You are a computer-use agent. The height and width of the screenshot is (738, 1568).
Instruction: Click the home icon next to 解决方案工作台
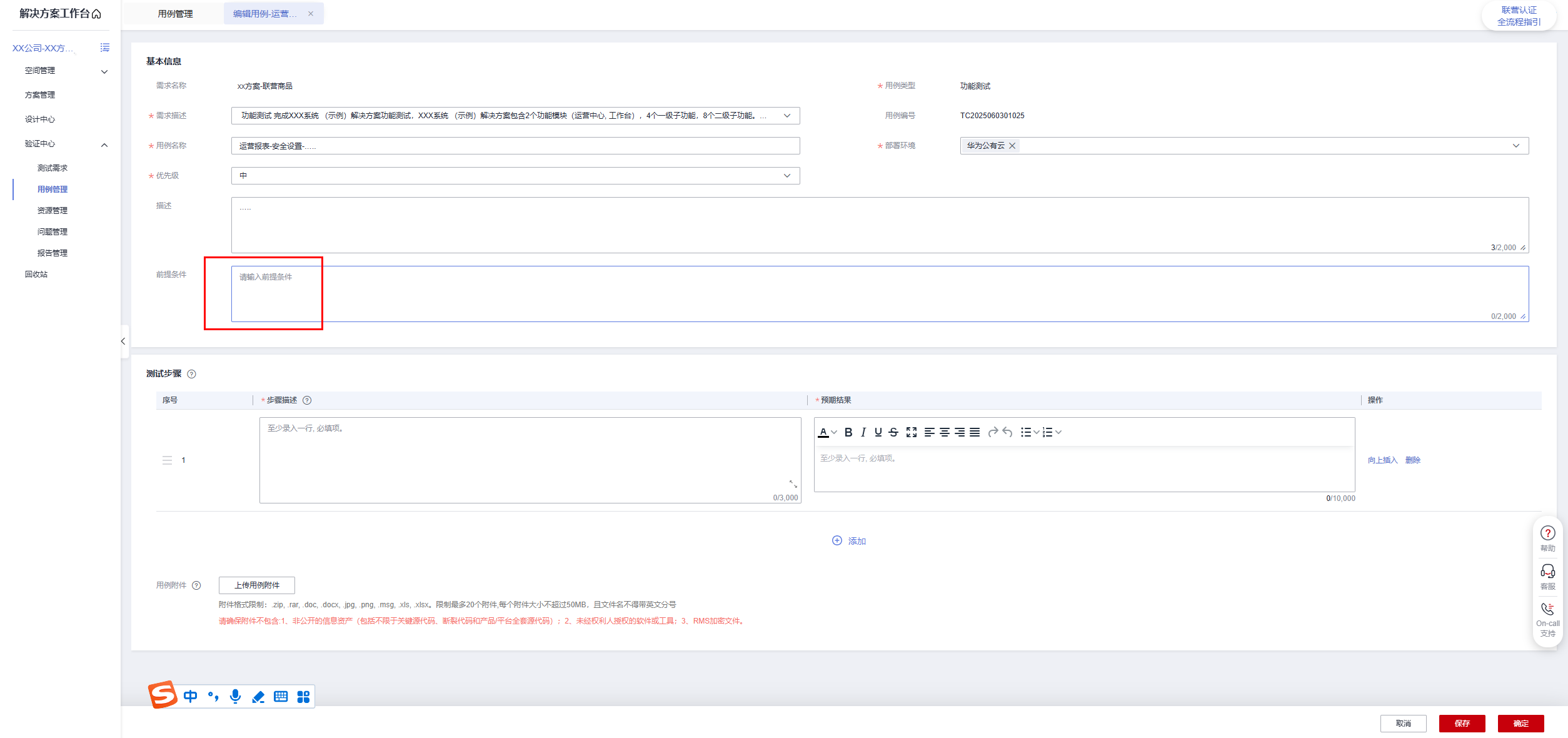click(x=96, y=14)
